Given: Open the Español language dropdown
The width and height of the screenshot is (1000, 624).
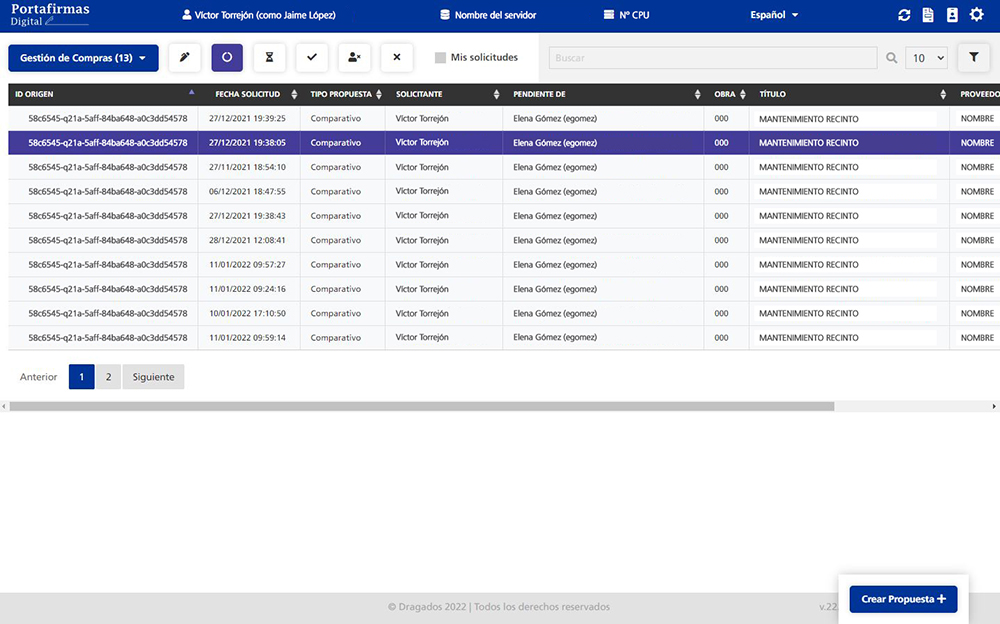Looking at the screenshot, I should click(x=774, y=15).
